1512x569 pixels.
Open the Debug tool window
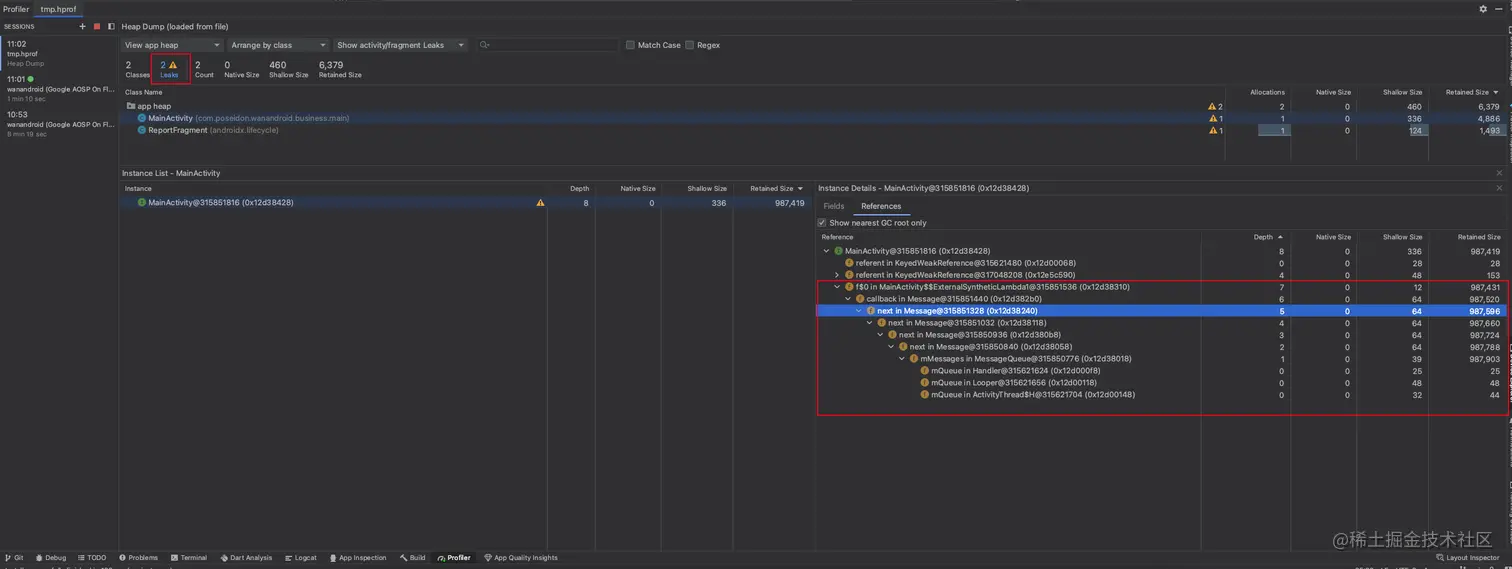[x=51, y=558]
